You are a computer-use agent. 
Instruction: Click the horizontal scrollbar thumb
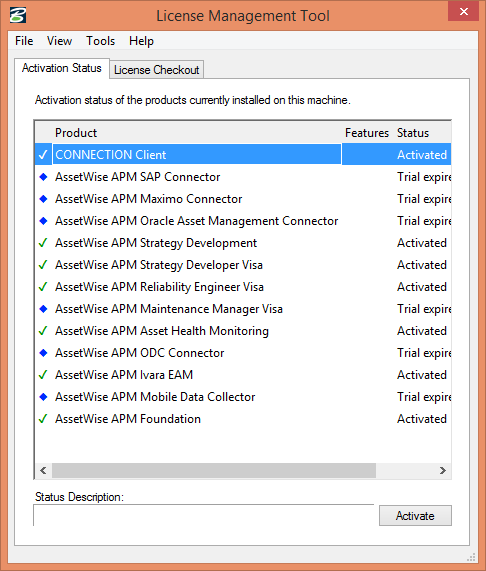click(214, 470)
